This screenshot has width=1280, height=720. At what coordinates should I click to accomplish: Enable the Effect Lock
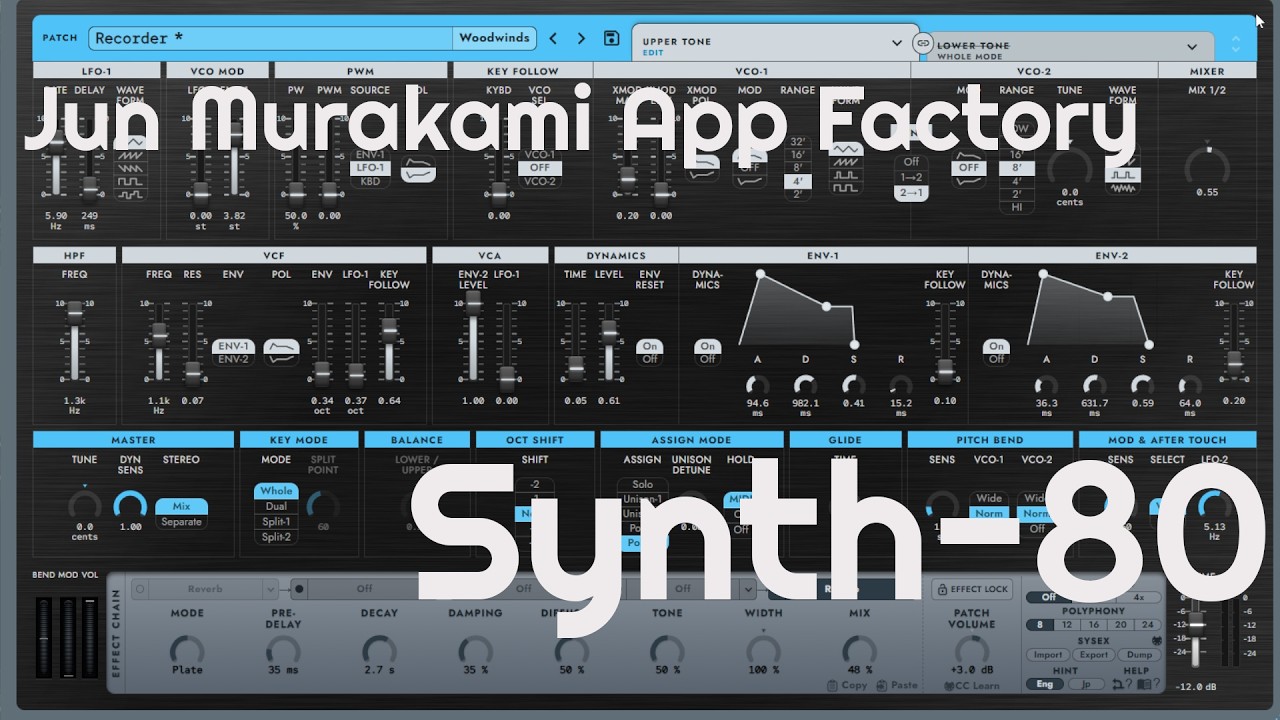[972, 589]
